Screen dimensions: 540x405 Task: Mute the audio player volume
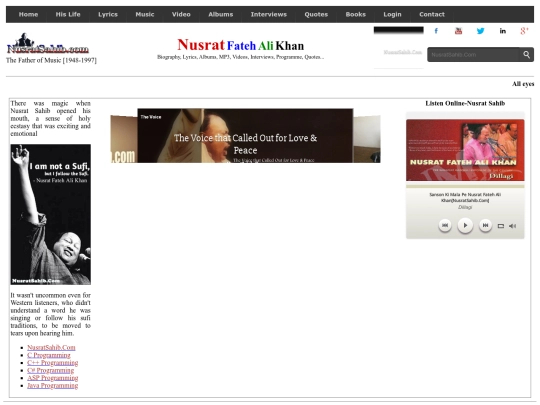[x=512, y=226]
